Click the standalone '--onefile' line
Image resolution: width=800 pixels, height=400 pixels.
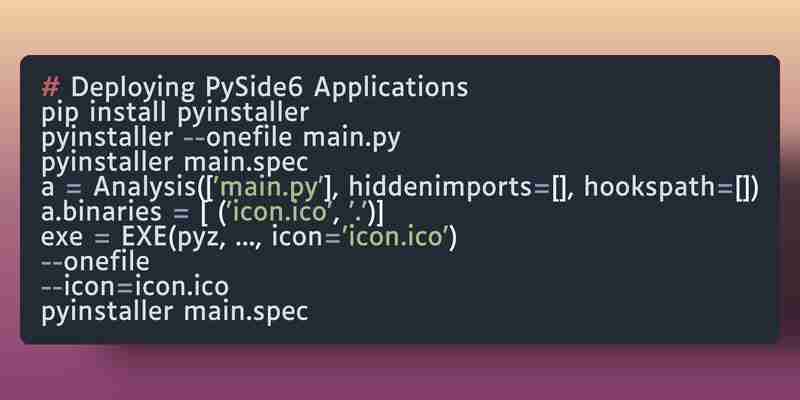(96, 262)
